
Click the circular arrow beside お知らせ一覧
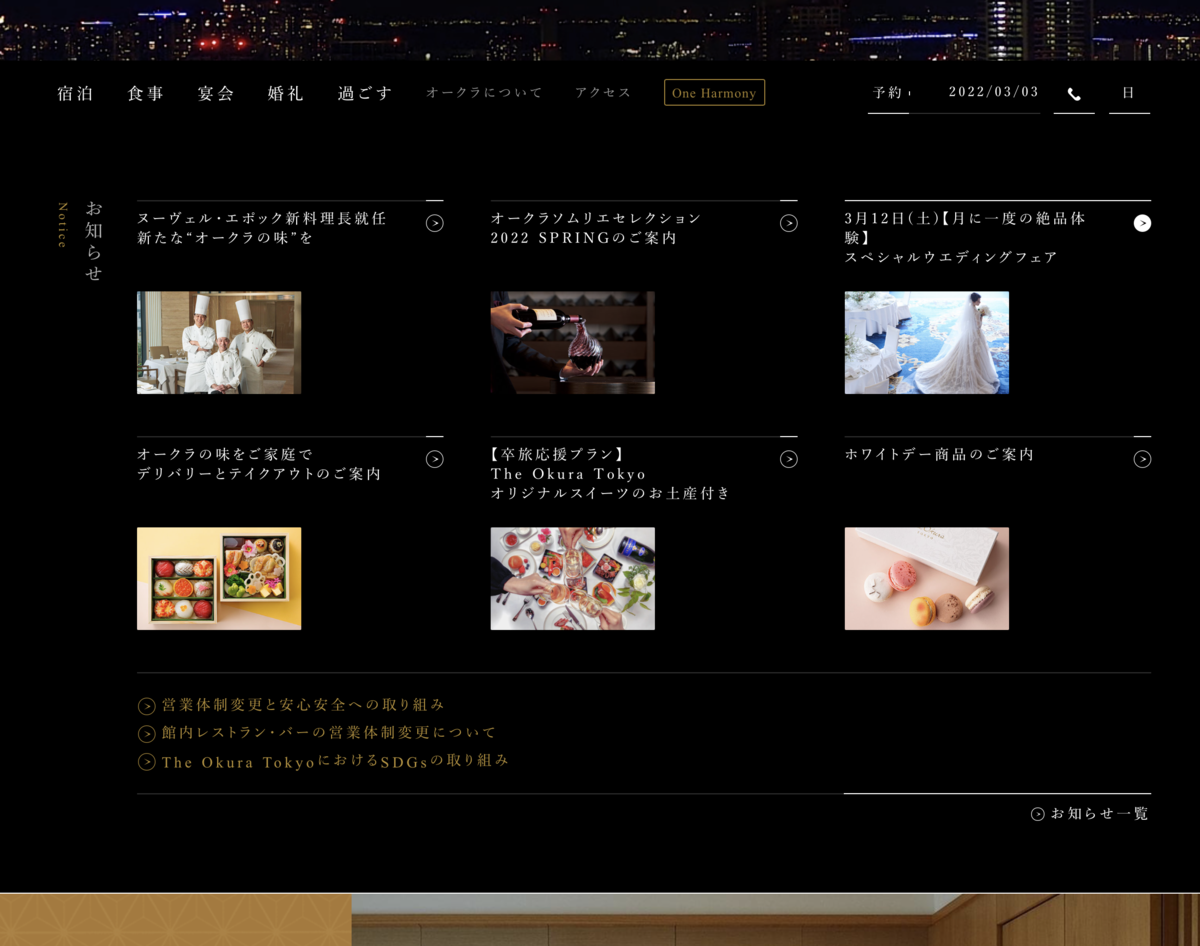coord(1037,814)
